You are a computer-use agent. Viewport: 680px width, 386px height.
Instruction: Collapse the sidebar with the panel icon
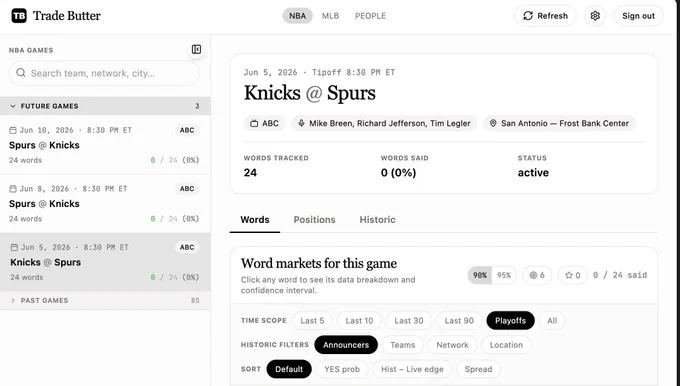(196, 49)
